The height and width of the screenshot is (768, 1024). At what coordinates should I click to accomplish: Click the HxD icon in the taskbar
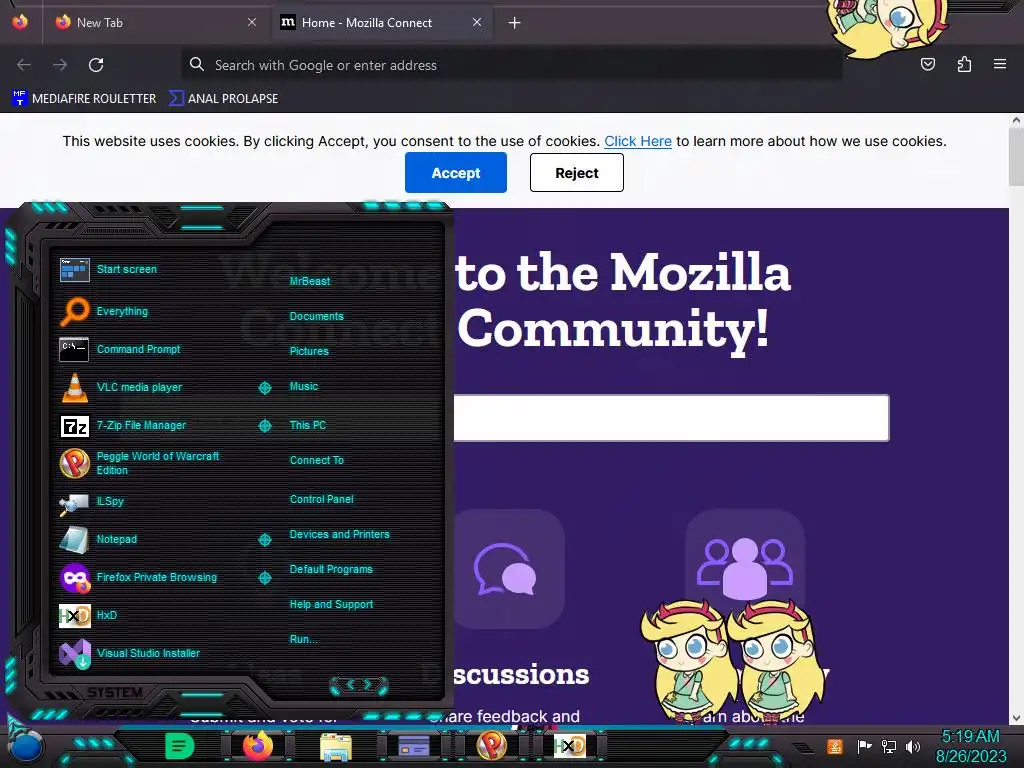click(x=569, y=746)
